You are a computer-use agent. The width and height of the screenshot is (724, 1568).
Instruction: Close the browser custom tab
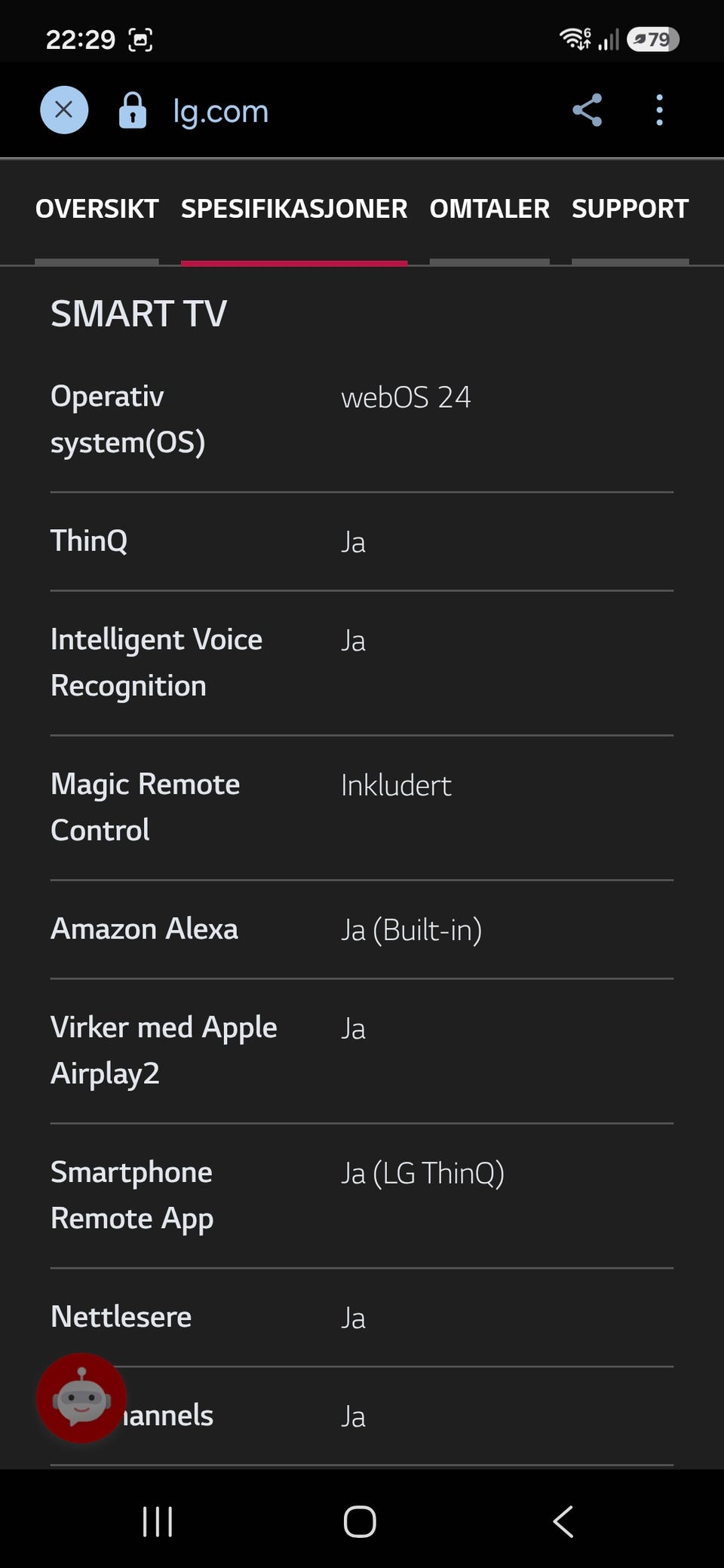coord(64,110)
